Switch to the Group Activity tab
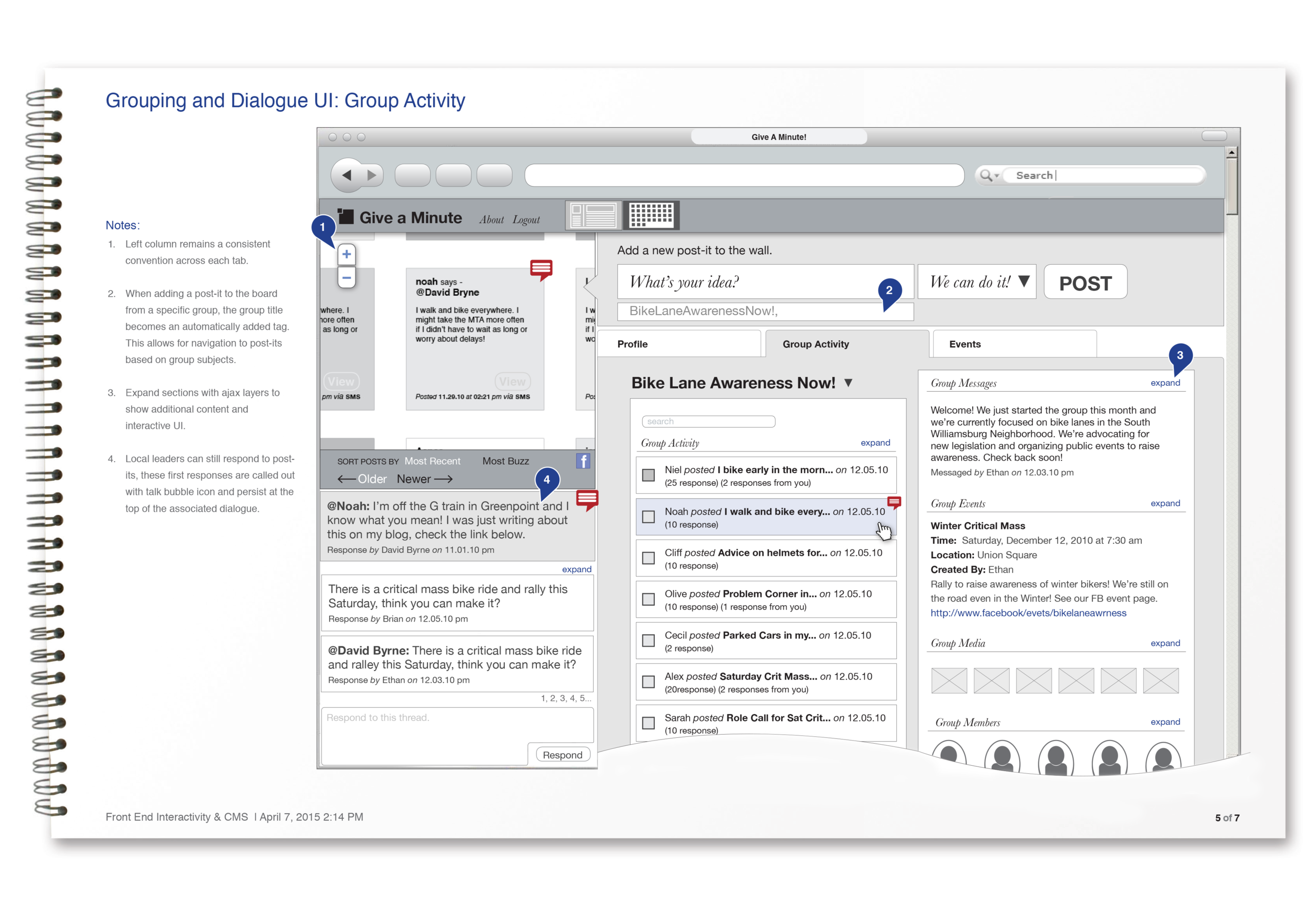The width and height of the screenshot is (1316, 900). [847, 344]
